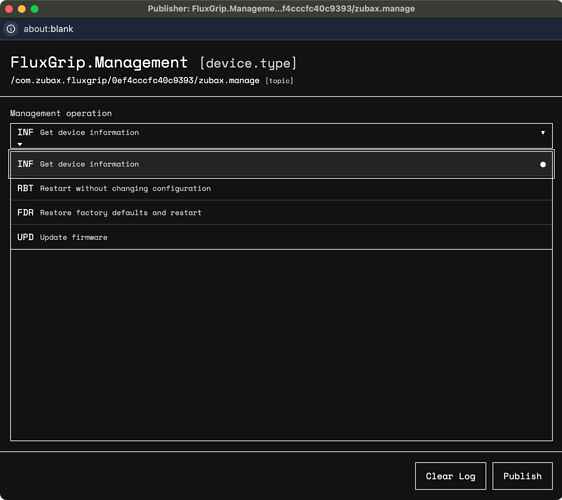Click the site info icon beside about:blank
The image size is (562, 500).
(x=11, y=29)
